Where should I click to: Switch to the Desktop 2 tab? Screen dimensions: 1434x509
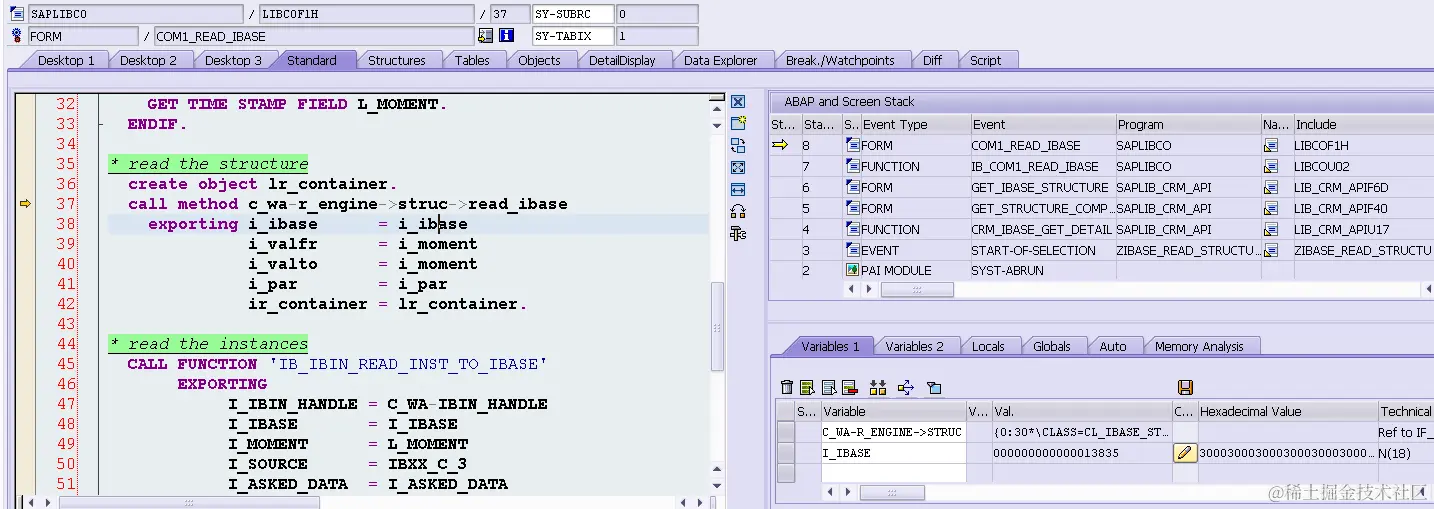pos(148,60)
